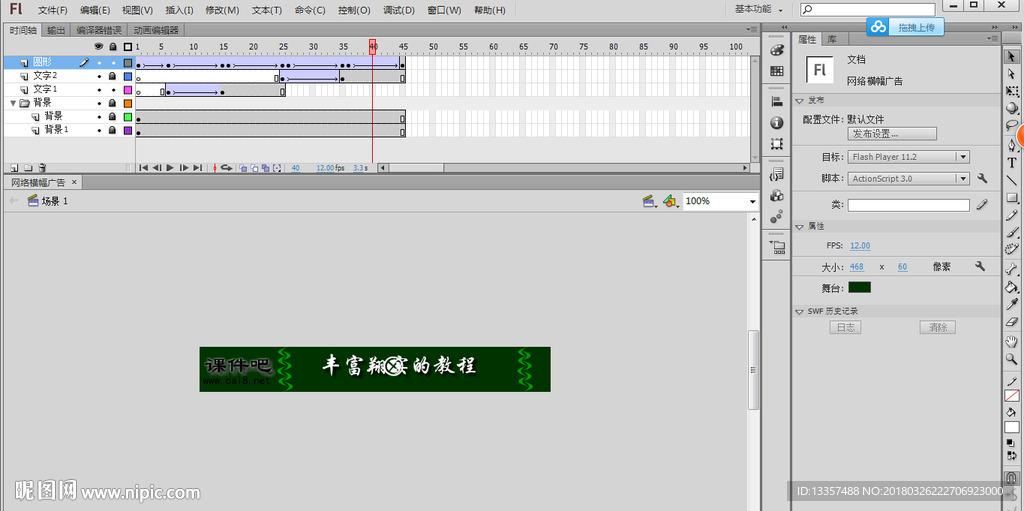Collapse the 属性 section
1024x511 pixels.
coord(800,226)
